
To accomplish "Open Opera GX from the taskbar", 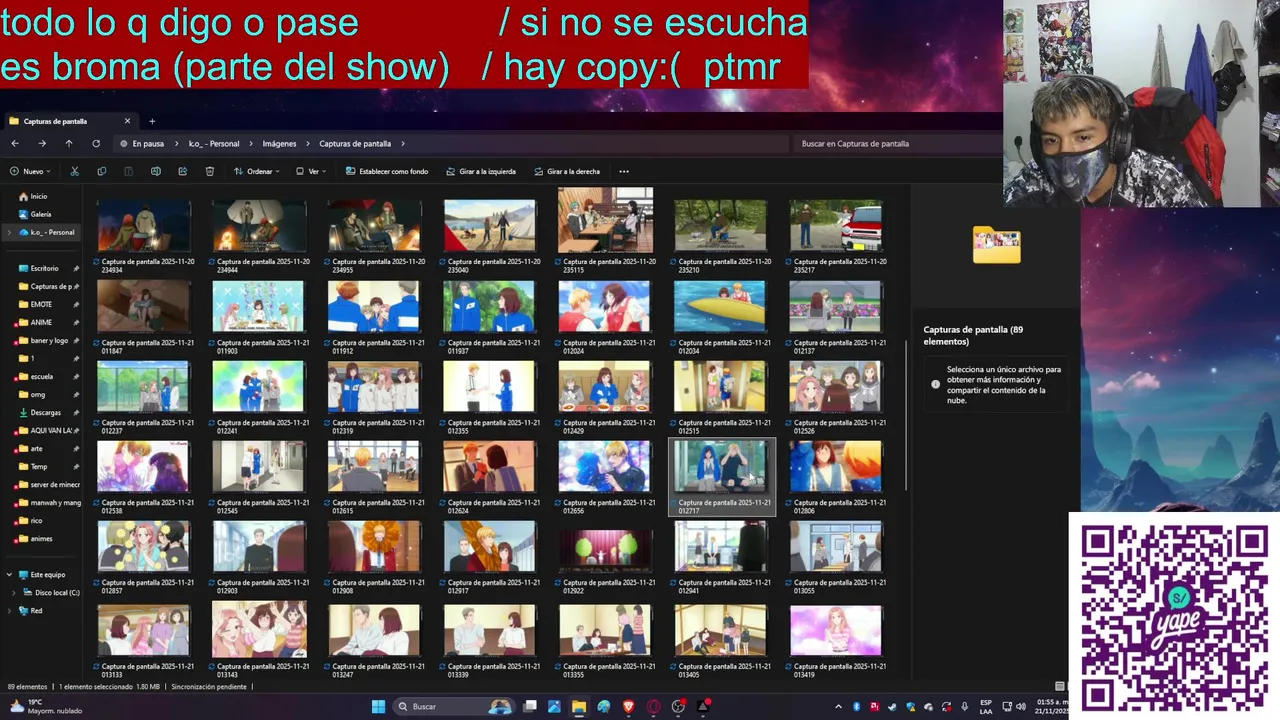I will click(654, 706).
